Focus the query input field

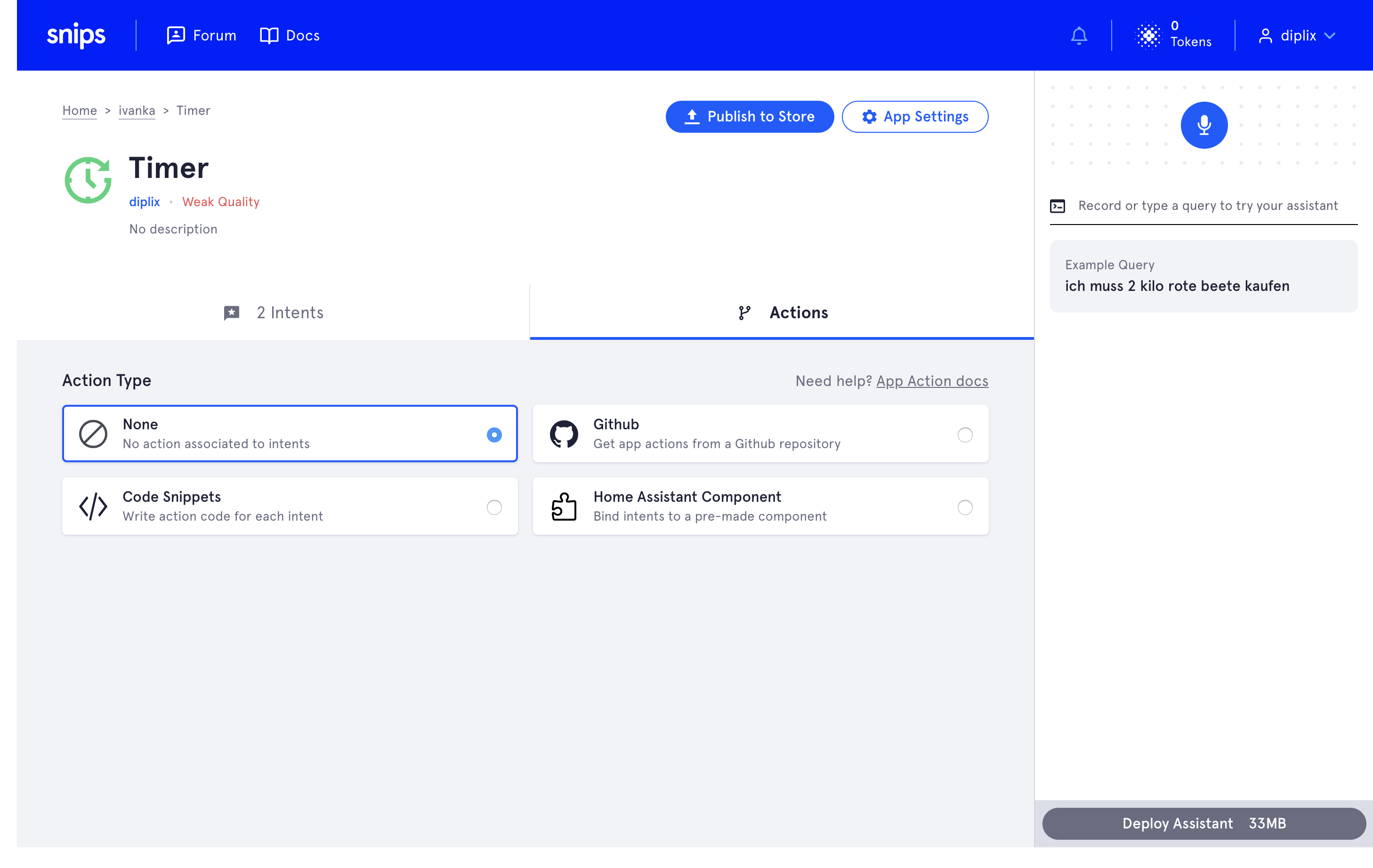(x=1203, y=206)
